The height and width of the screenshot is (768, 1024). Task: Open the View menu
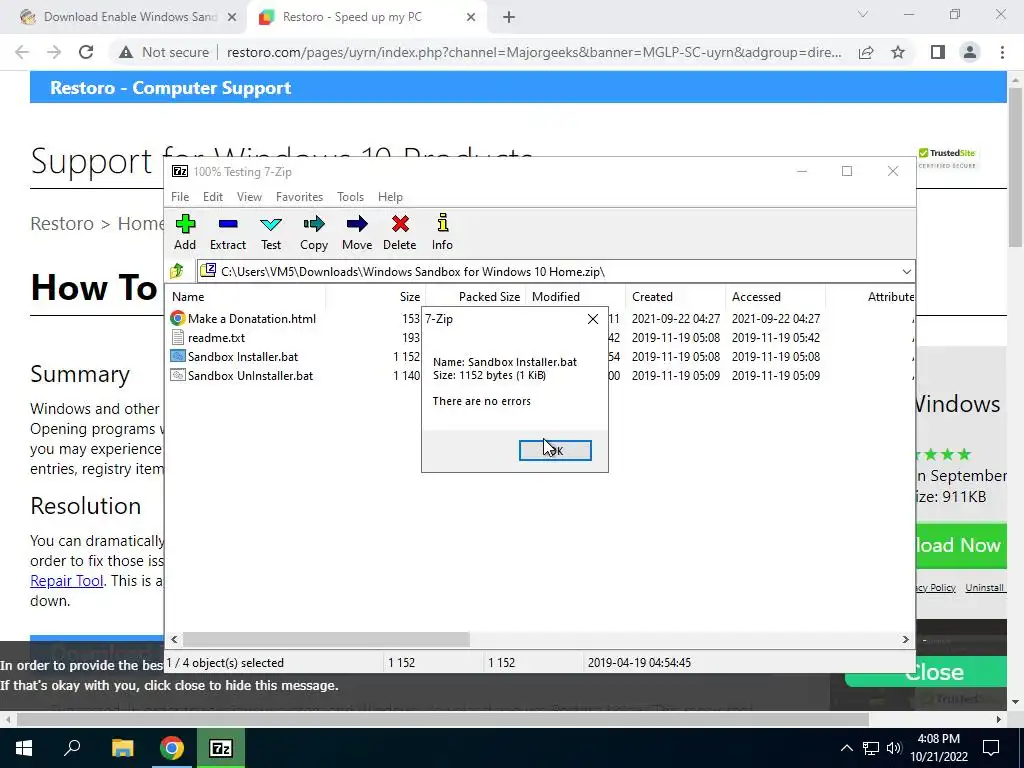249,197
